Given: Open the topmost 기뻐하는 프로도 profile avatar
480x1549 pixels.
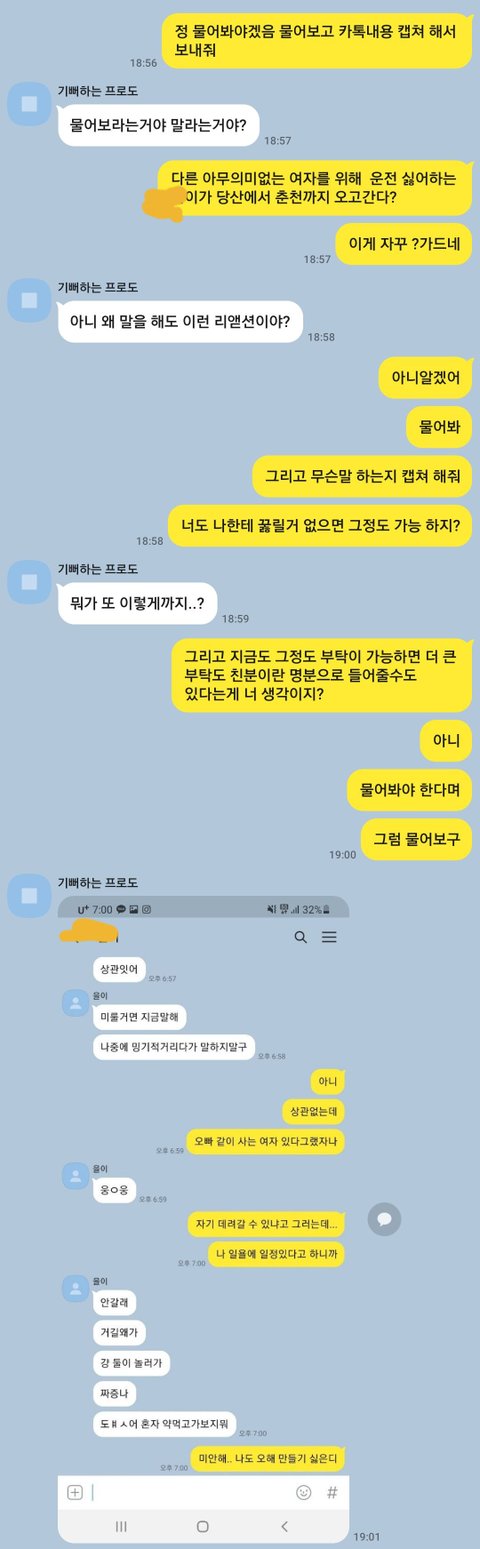Looking at the screenshot, I should [29, 104].
